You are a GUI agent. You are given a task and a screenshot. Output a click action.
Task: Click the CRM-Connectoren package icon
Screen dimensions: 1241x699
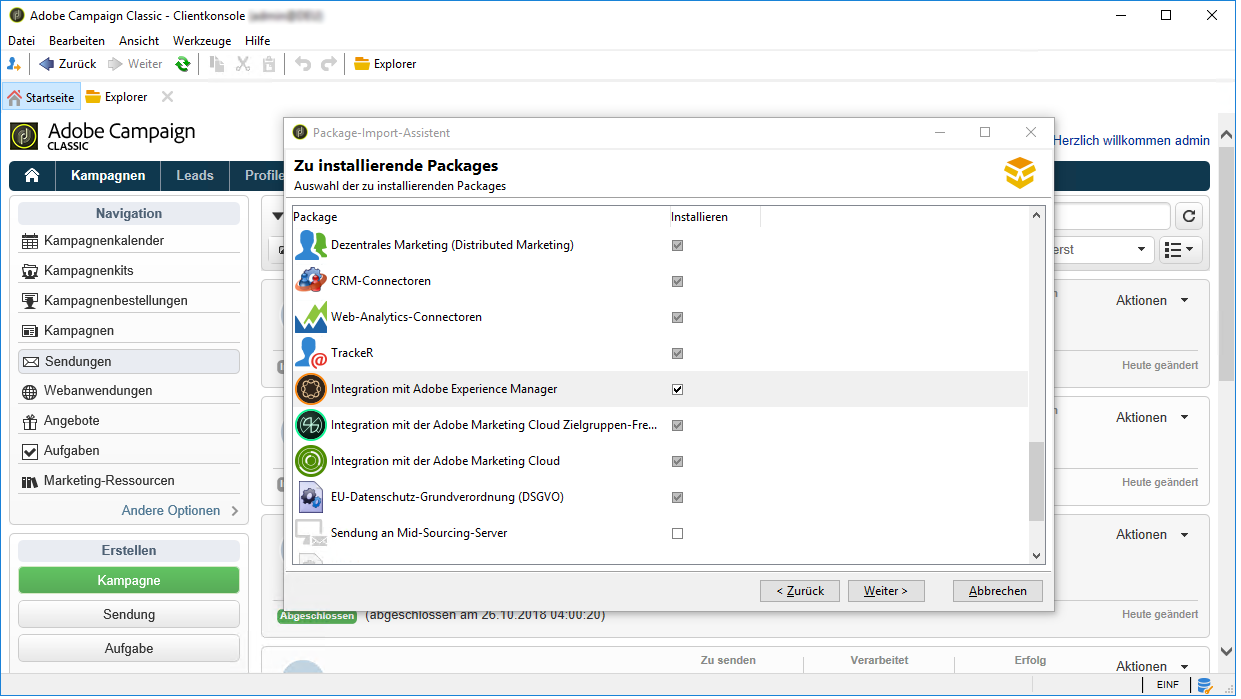click(x=311, y=281)
